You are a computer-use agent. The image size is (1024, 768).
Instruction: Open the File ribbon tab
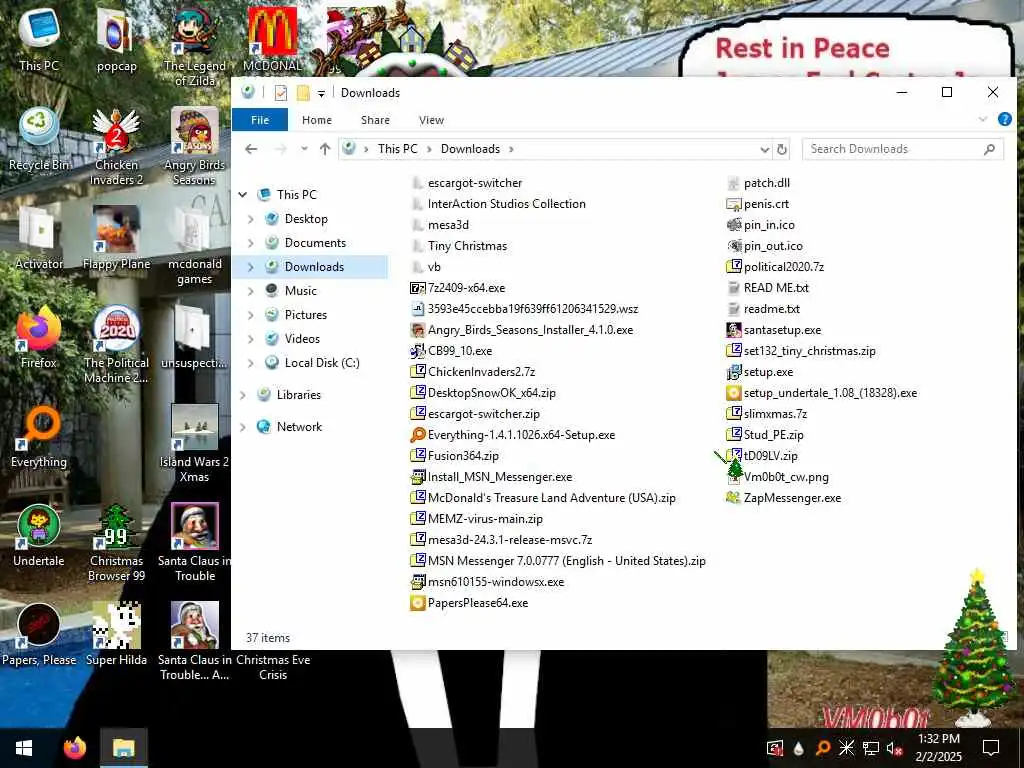pos(260,120)
